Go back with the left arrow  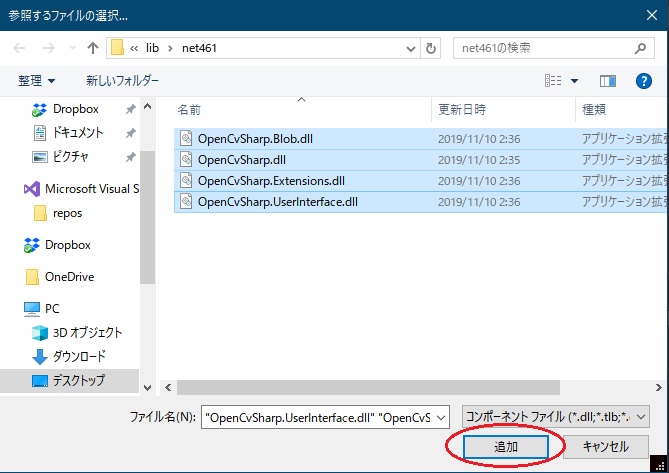click(19, 48)
